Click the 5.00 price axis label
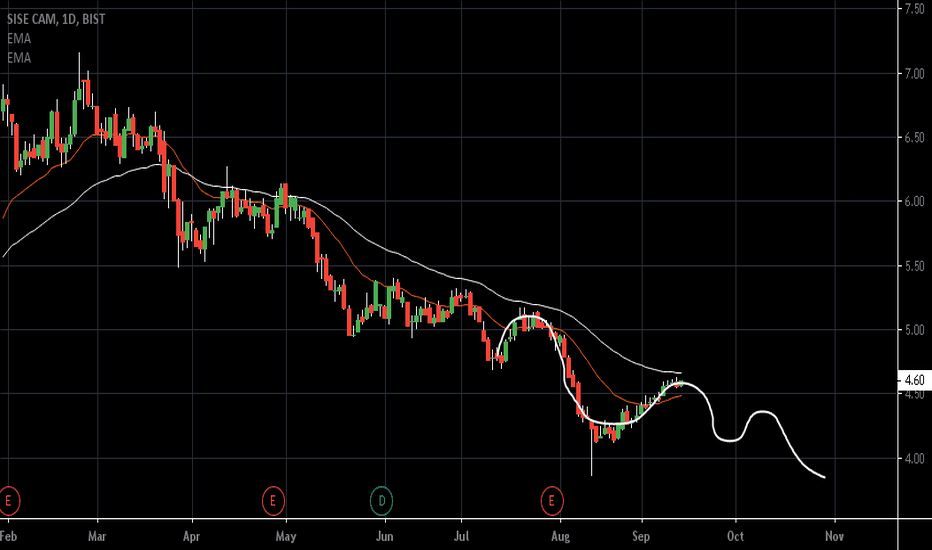This screenshot has width=932, height=550. 915,330
